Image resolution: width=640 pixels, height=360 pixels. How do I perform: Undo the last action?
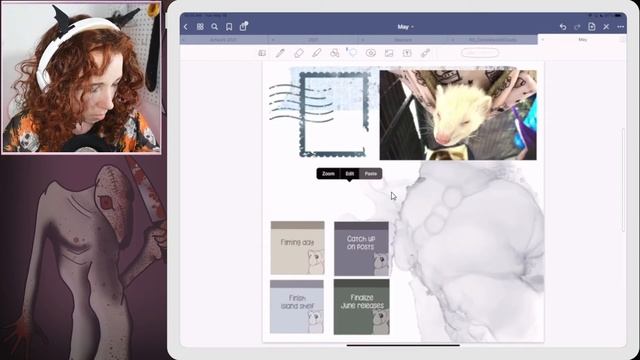click(563, 27)
